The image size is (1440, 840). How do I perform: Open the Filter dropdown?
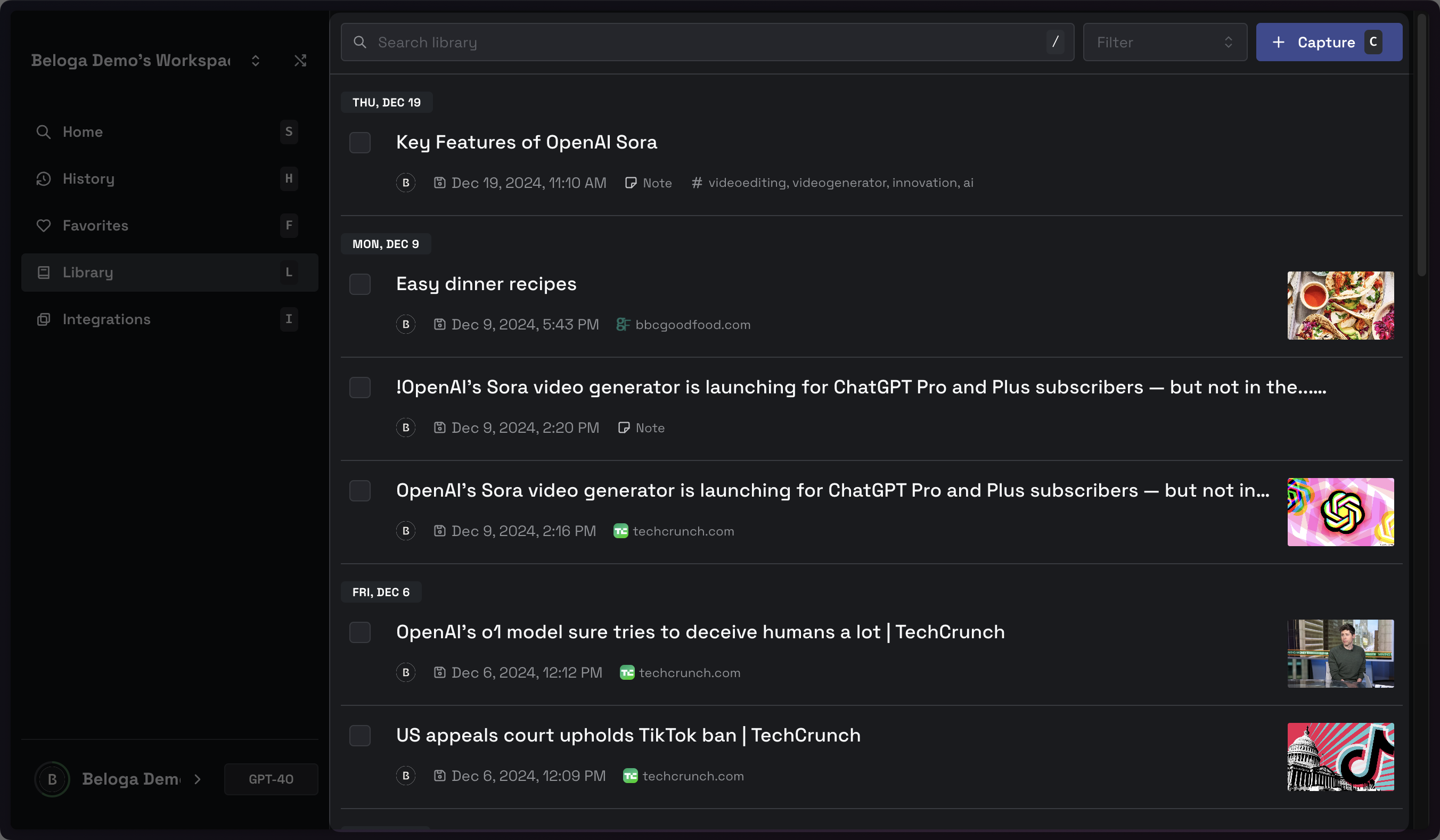pos(1164,42)
